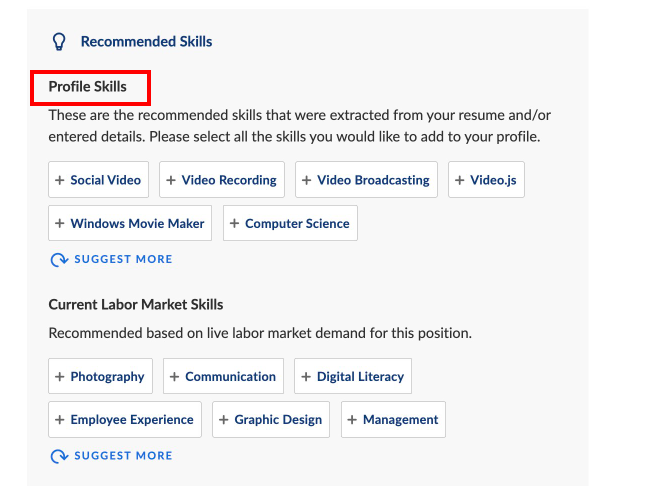Image resolution: width=647 pixels, height=486 pixels.
Task: Toggle the Communication skill chip
Action: (x=223, y=376)
